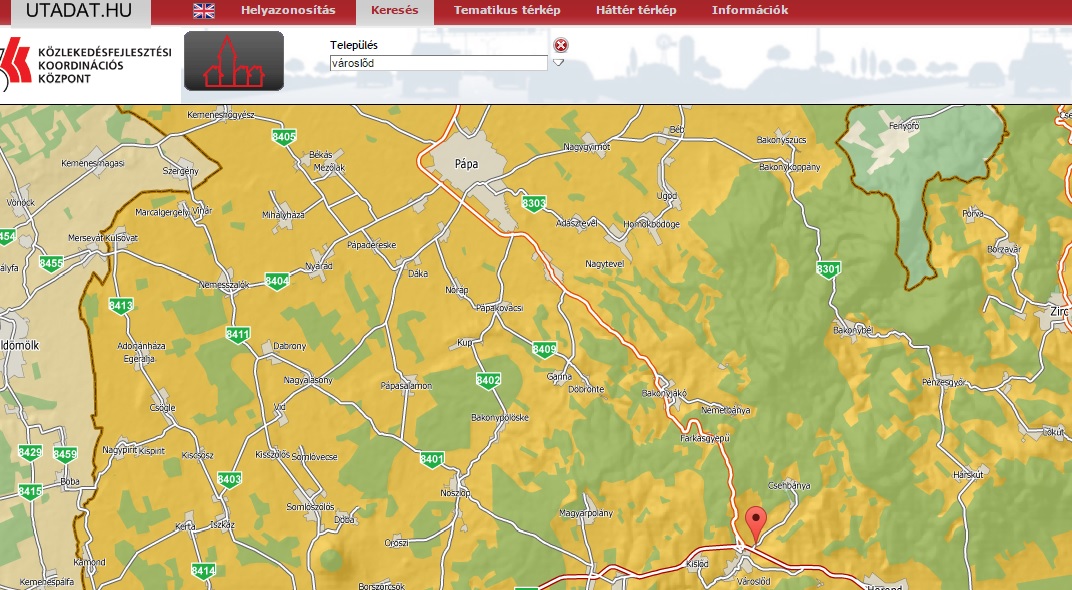Screen dimensions: 1072x590
Task: Click the 8405 road shield marker
Action: (x=284, y=136)
